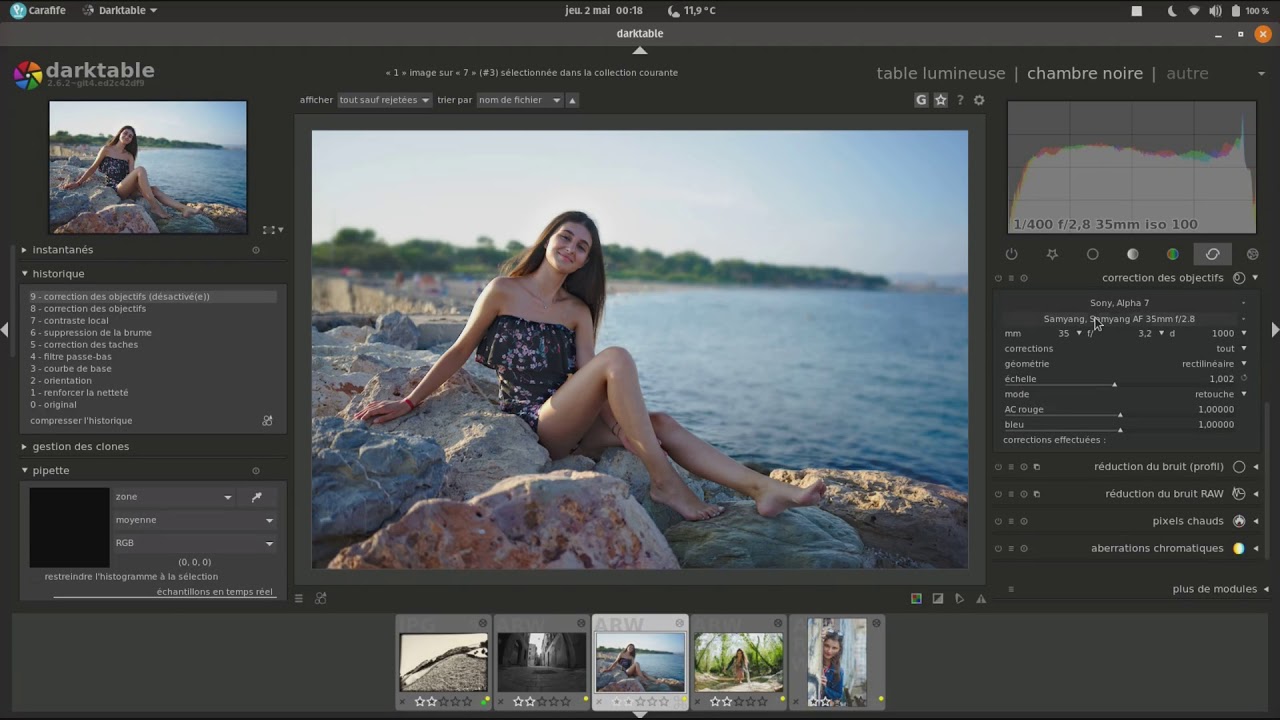Image resolution: width=1280 pixels, height=720 pixels.
Task: Toggle over/under exposure indicator icon
Action: [x=938, y=598]
